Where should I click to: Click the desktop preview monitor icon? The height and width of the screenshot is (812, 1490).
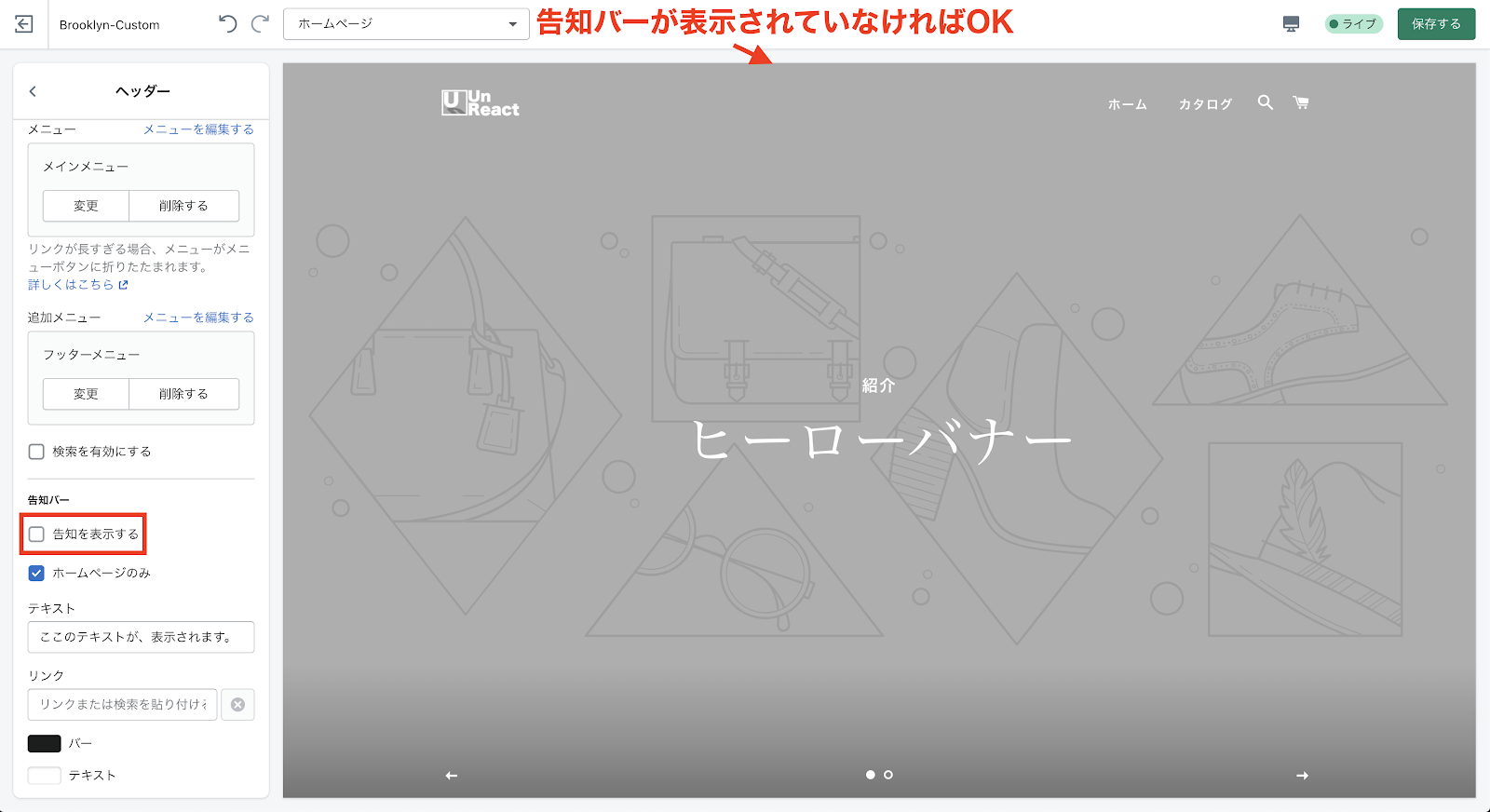(1291, 24)
